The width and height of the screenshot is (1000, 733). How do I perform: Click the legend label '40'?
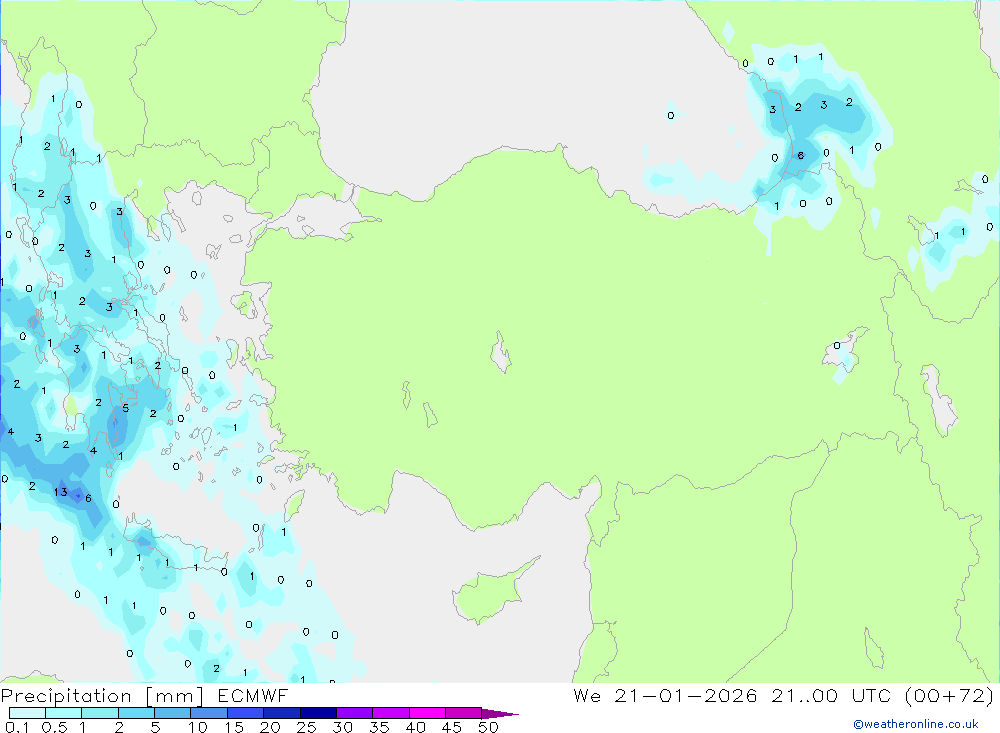point(415,727)
